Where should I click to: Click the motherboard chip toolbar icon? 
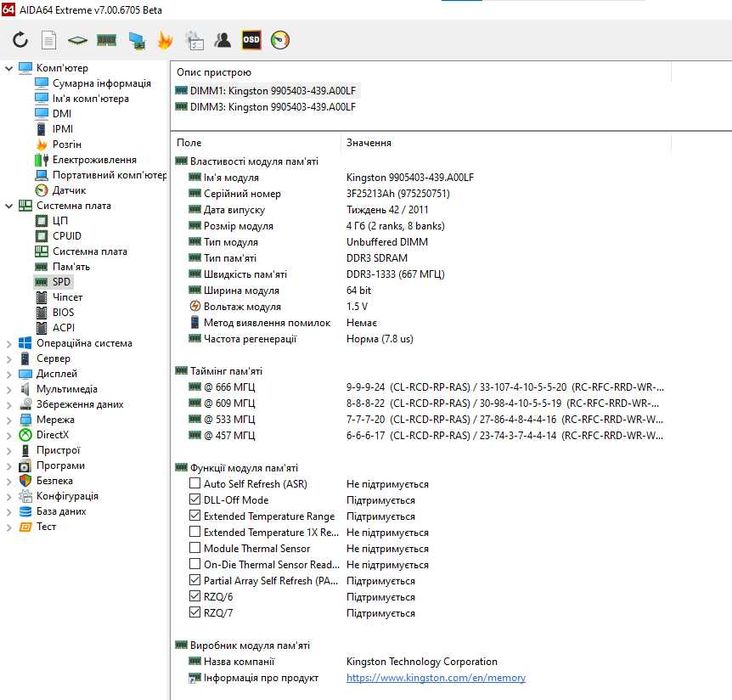77,41
